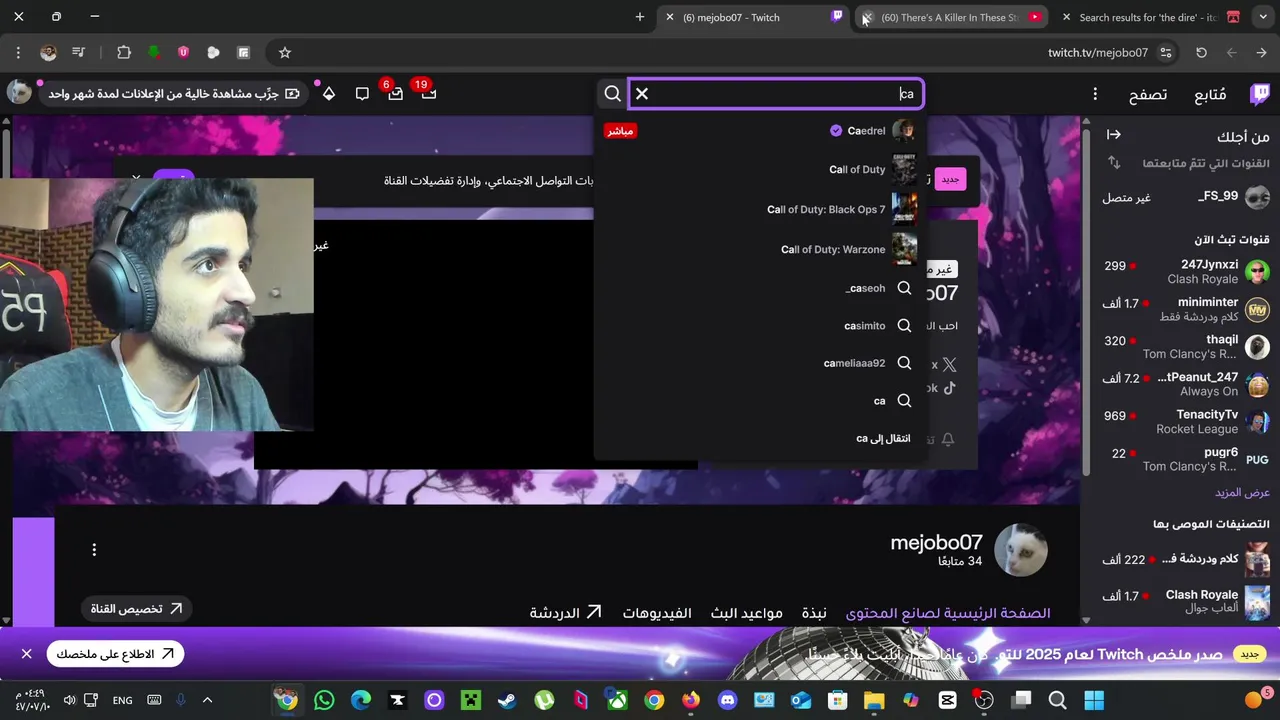Show hidden tray icons chevron
Image resolution: width=1280 pixels, height=720 pixels.
(x=207, y=700)
